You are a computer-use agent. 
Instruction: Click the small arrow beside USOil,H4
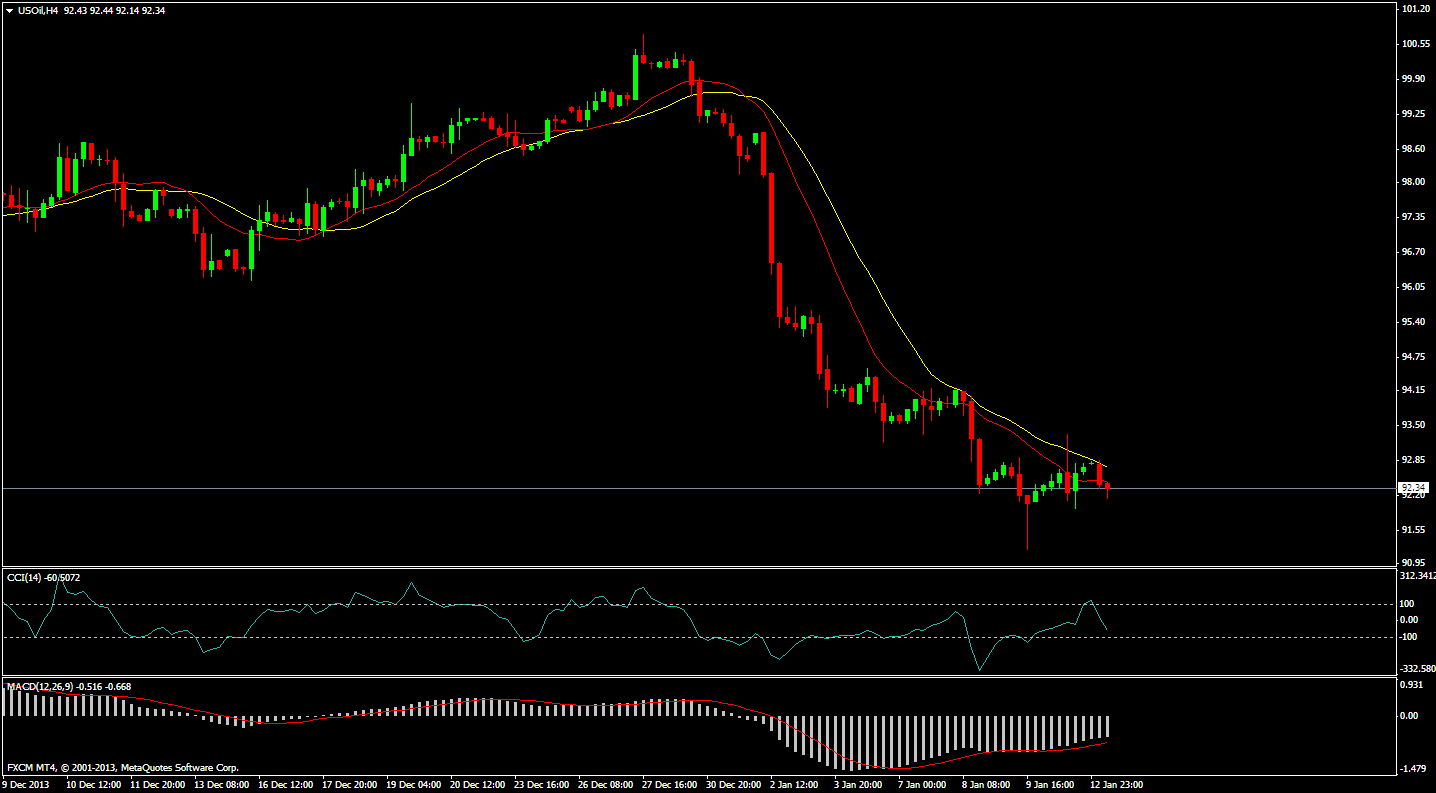[9, 10]
